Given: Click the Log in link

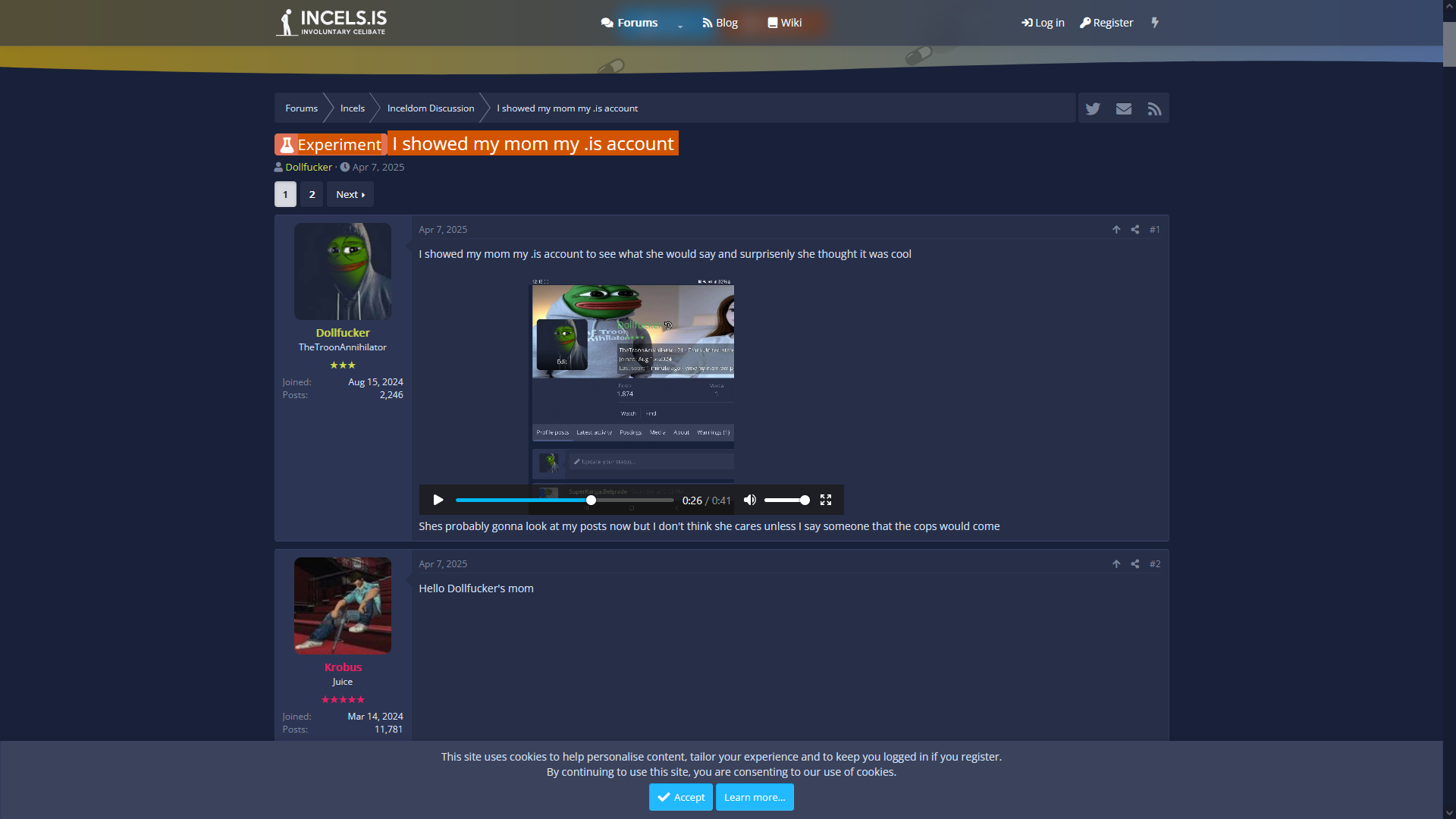Looking at the screenshot, I should [1043, 23].
